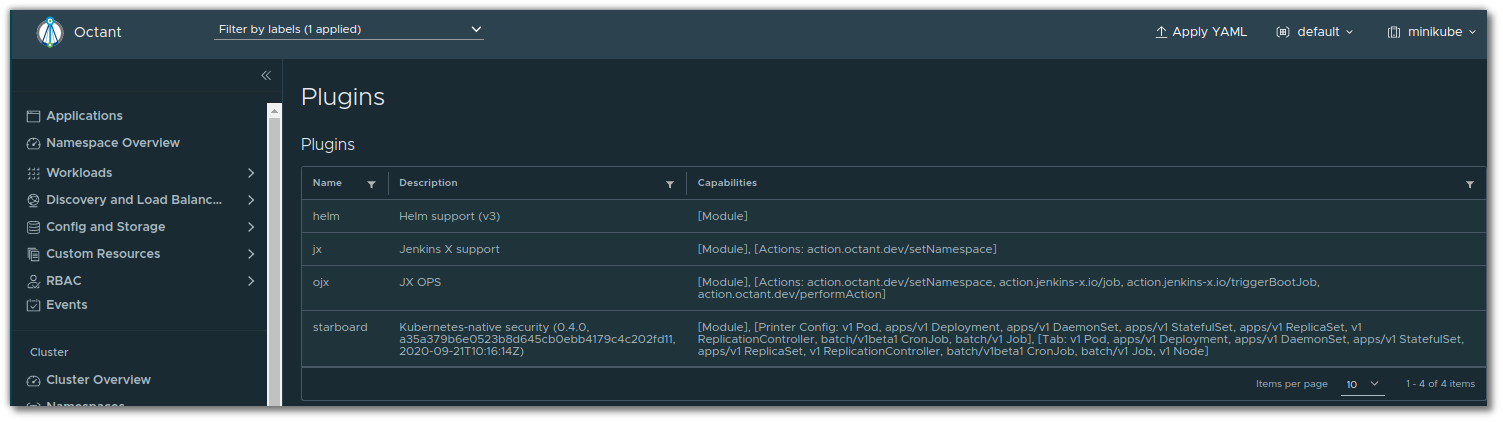Expand Config and Storage chevron
1503x422 pixels.
251,227
